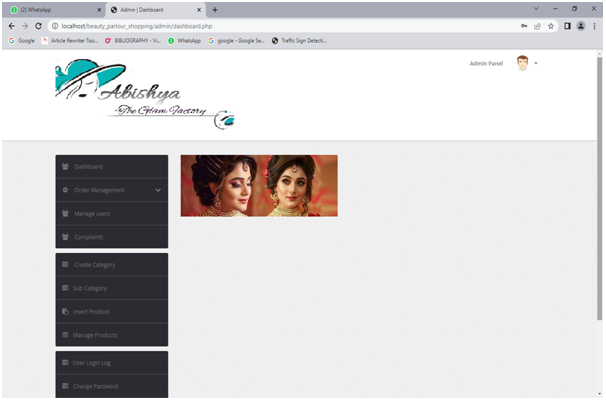
Task: Expand Order Management chevron
Action: point(158,190)
